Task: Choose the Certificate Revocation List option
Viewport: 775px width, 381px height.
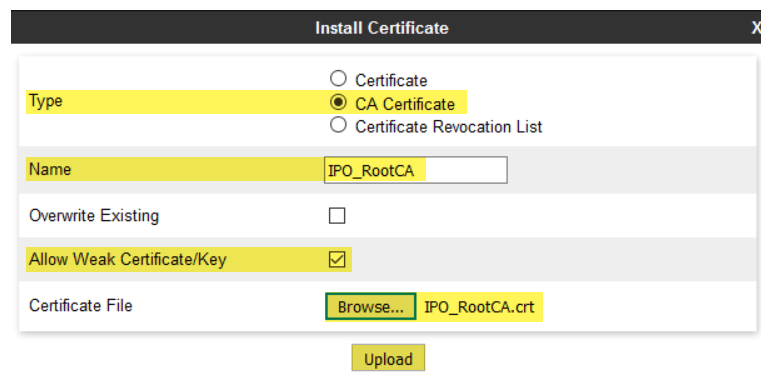Action: click(338, 126)
